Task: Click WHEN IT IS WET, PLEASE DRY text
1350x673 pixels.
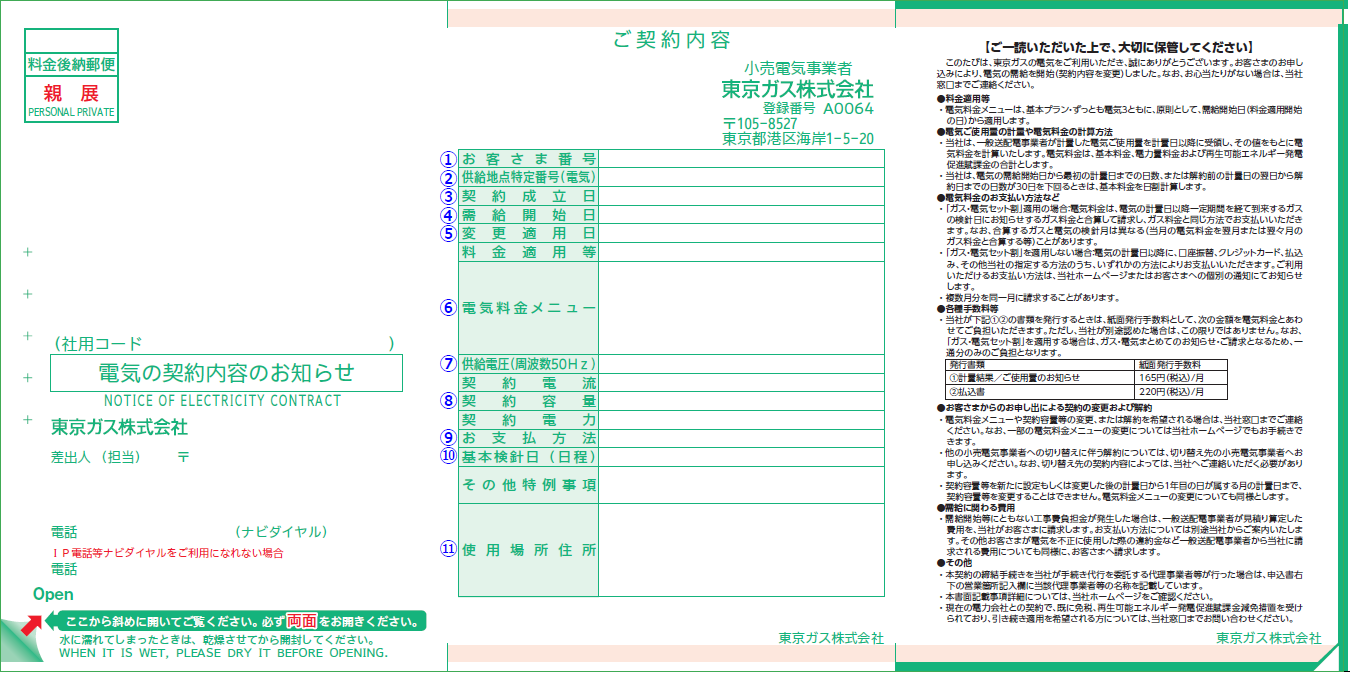Action: (223, 653)
